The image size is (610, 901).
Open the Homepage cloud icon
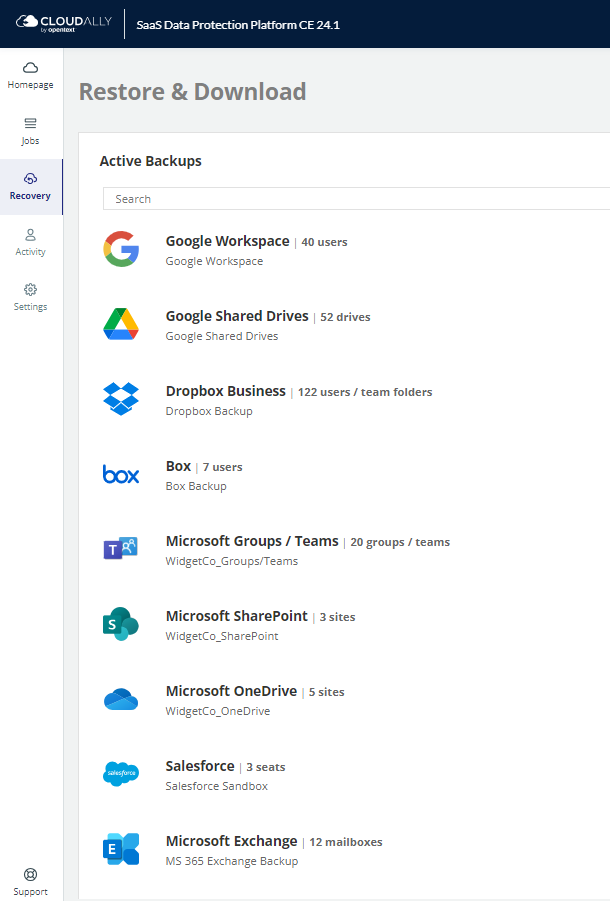[30, 68]
